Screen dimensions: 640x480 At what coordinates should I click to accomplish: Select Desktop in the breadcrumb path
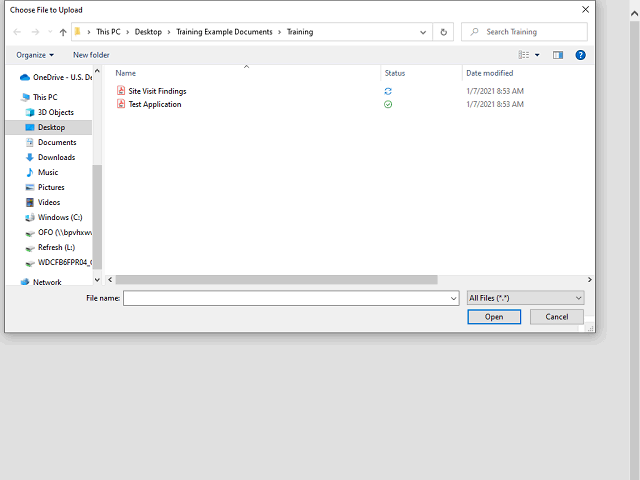[x=148, y=32]
